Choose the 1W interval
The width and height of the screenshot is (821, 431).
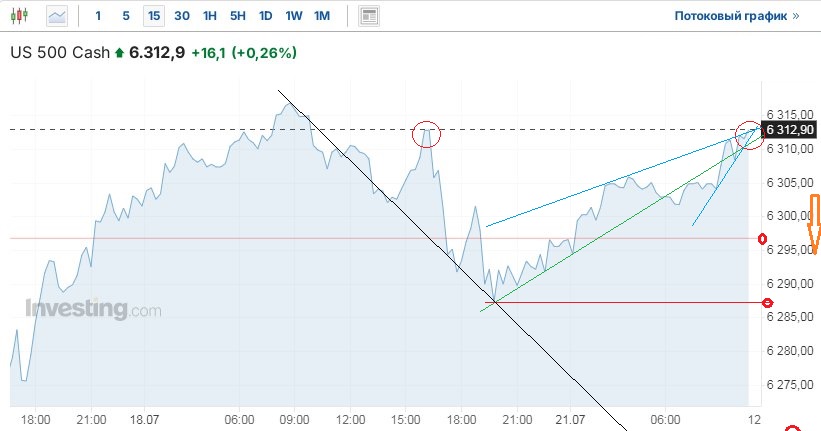293,16
